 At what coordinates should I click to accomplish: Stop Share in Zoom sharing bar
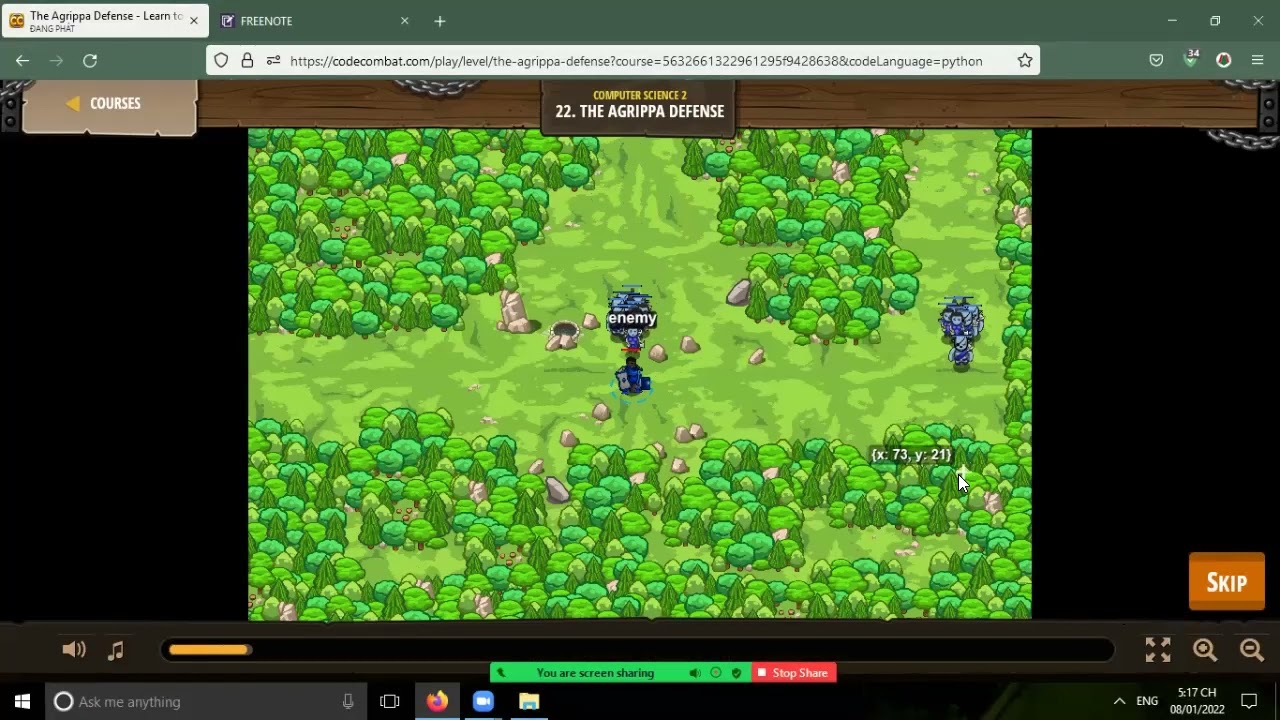(x=793, y=673)
